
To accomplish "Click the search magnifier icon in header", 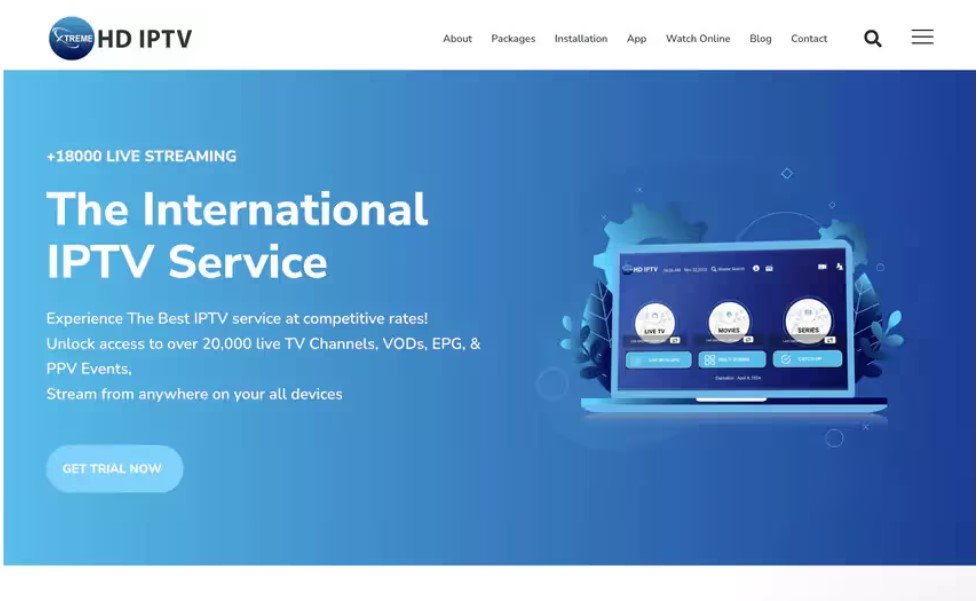I will pos(872,39).
